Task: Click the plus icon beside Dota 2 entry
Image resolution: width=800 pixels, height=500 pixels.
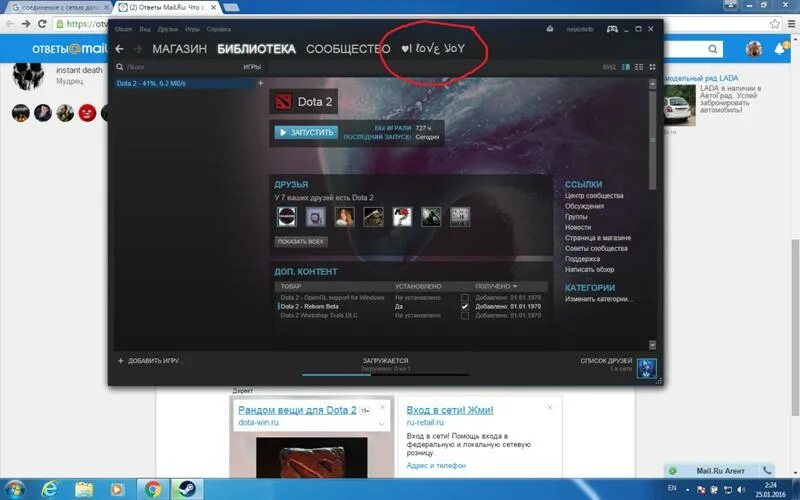Action: coord(261,83)
